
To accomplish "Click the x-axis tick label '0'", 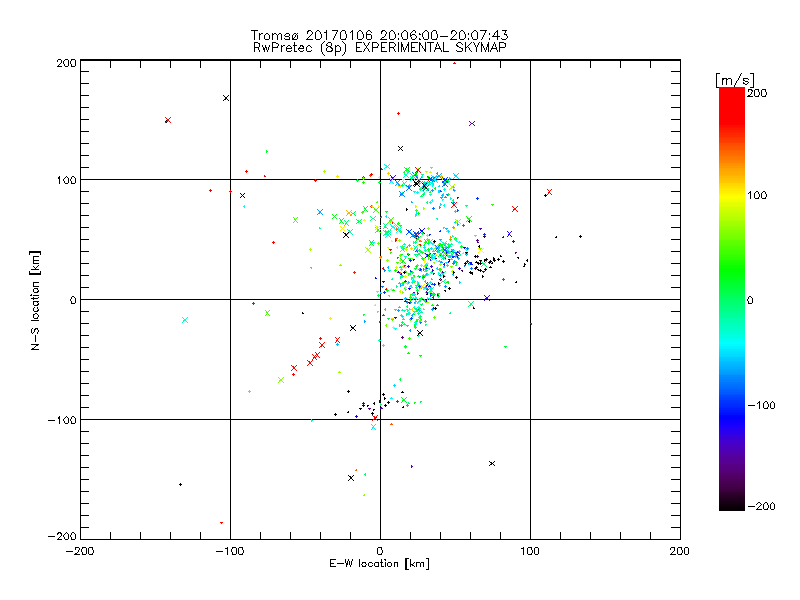I will (380, 551).
